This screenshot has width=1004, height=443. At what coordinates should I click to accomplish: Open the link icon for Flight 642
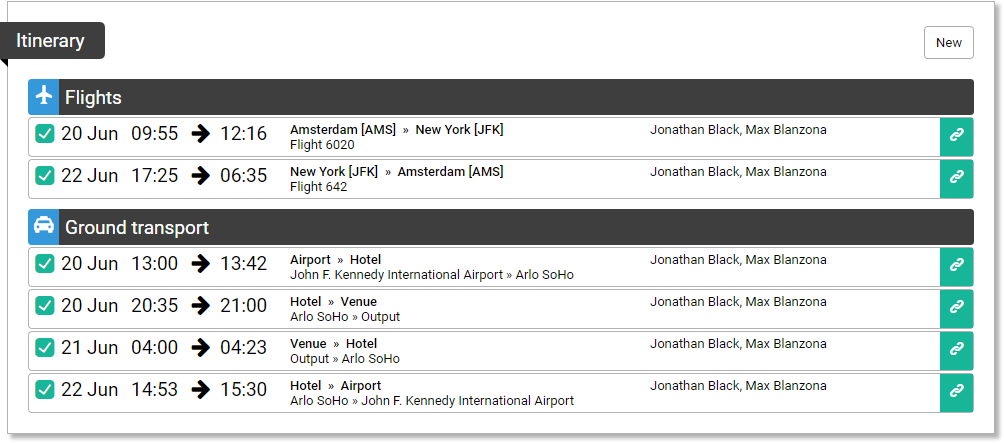click(x=957, y=179)
